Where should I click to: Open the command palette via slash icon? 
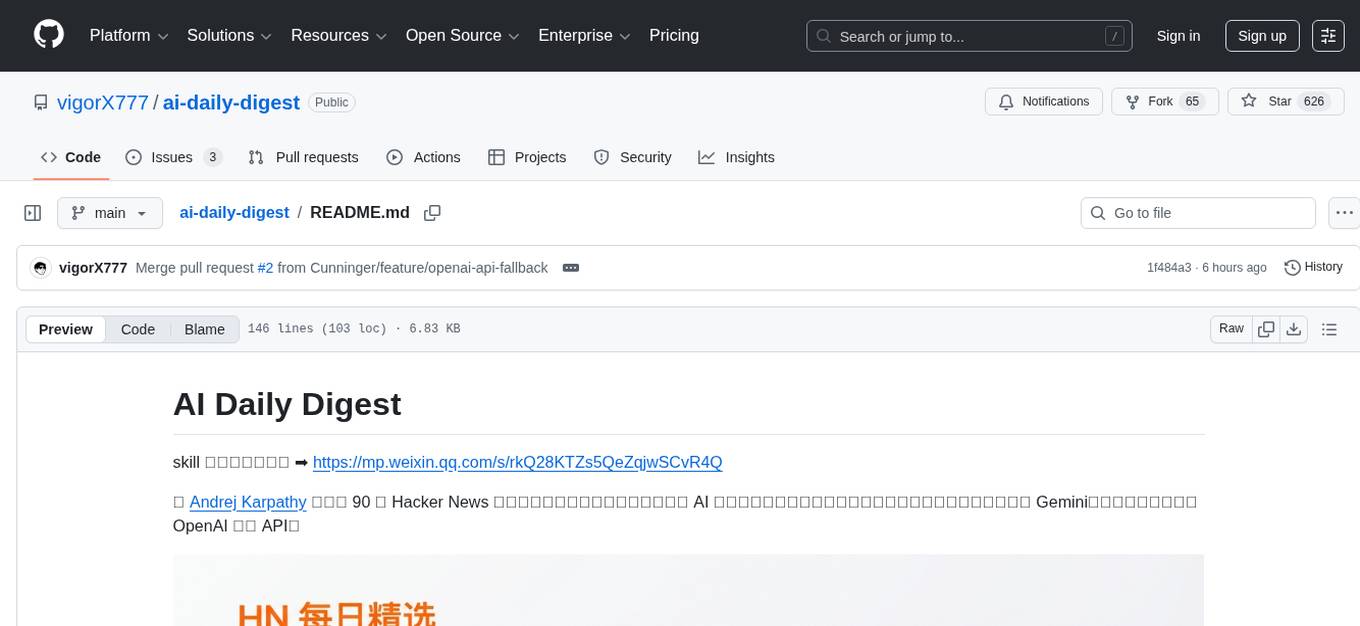[1114, 36]
